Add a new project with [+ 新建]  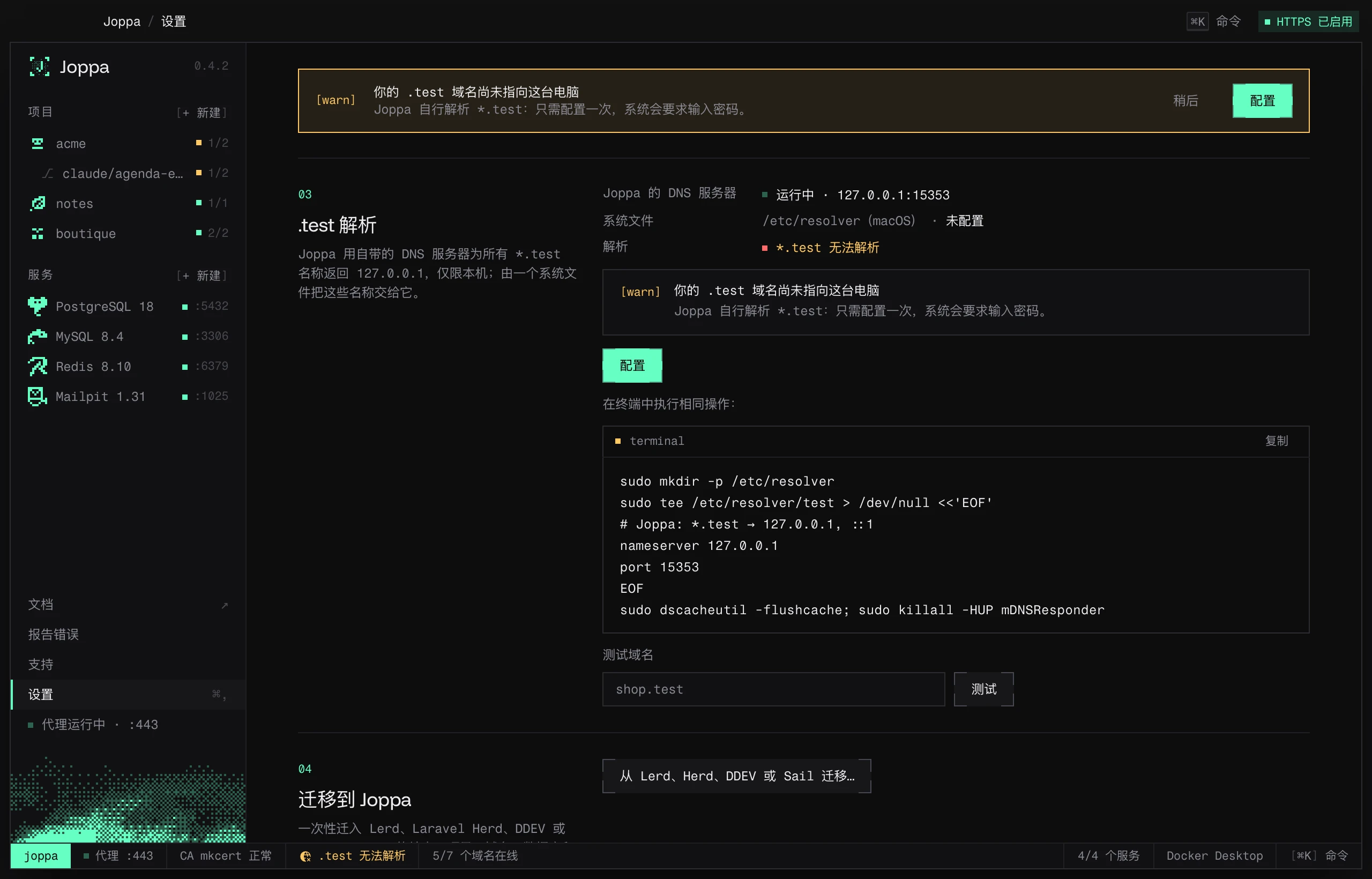202,113
